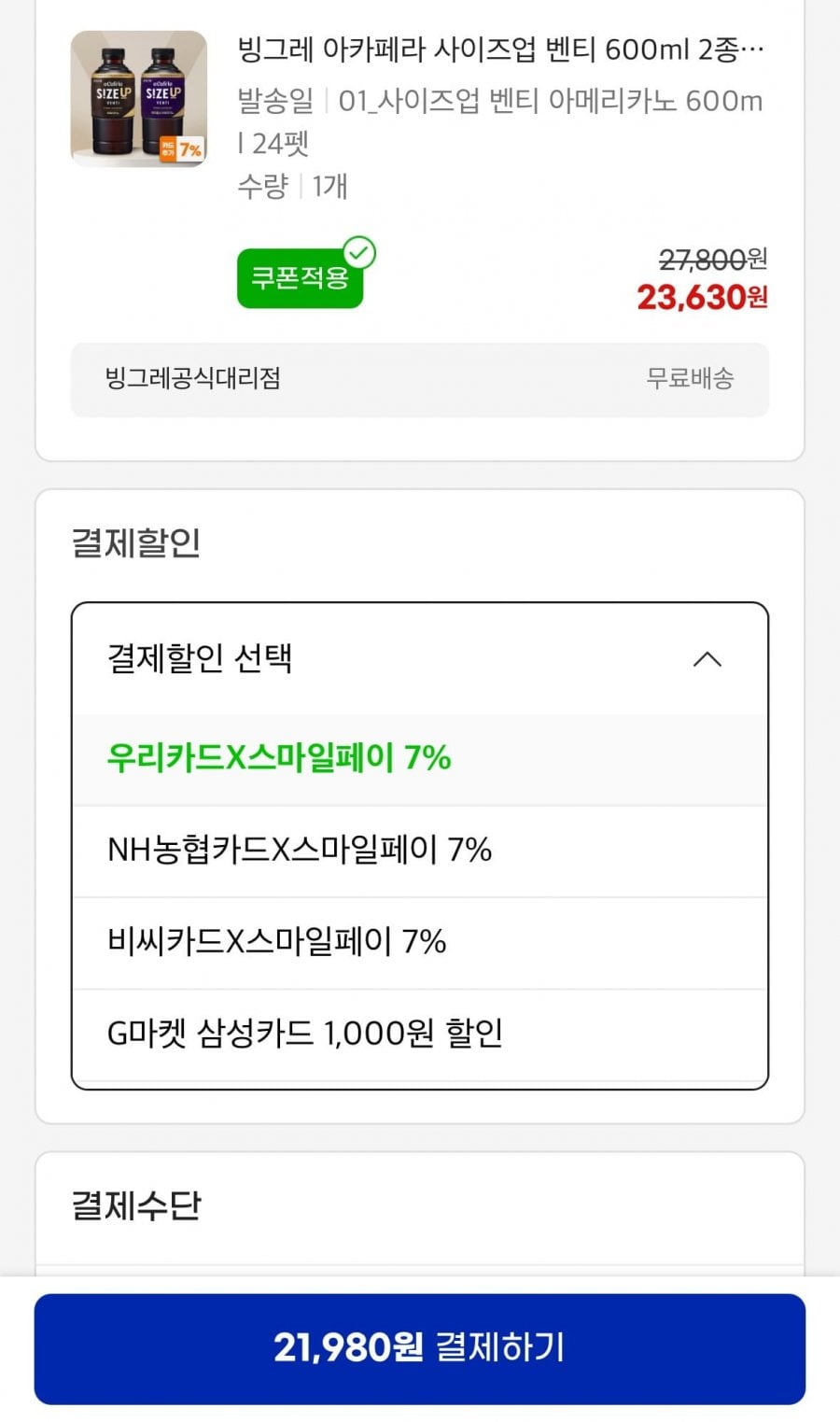Tap the crossed-out original price 27,800원
This screenshot has width=840, height=1422.
[x=712, y=259]
